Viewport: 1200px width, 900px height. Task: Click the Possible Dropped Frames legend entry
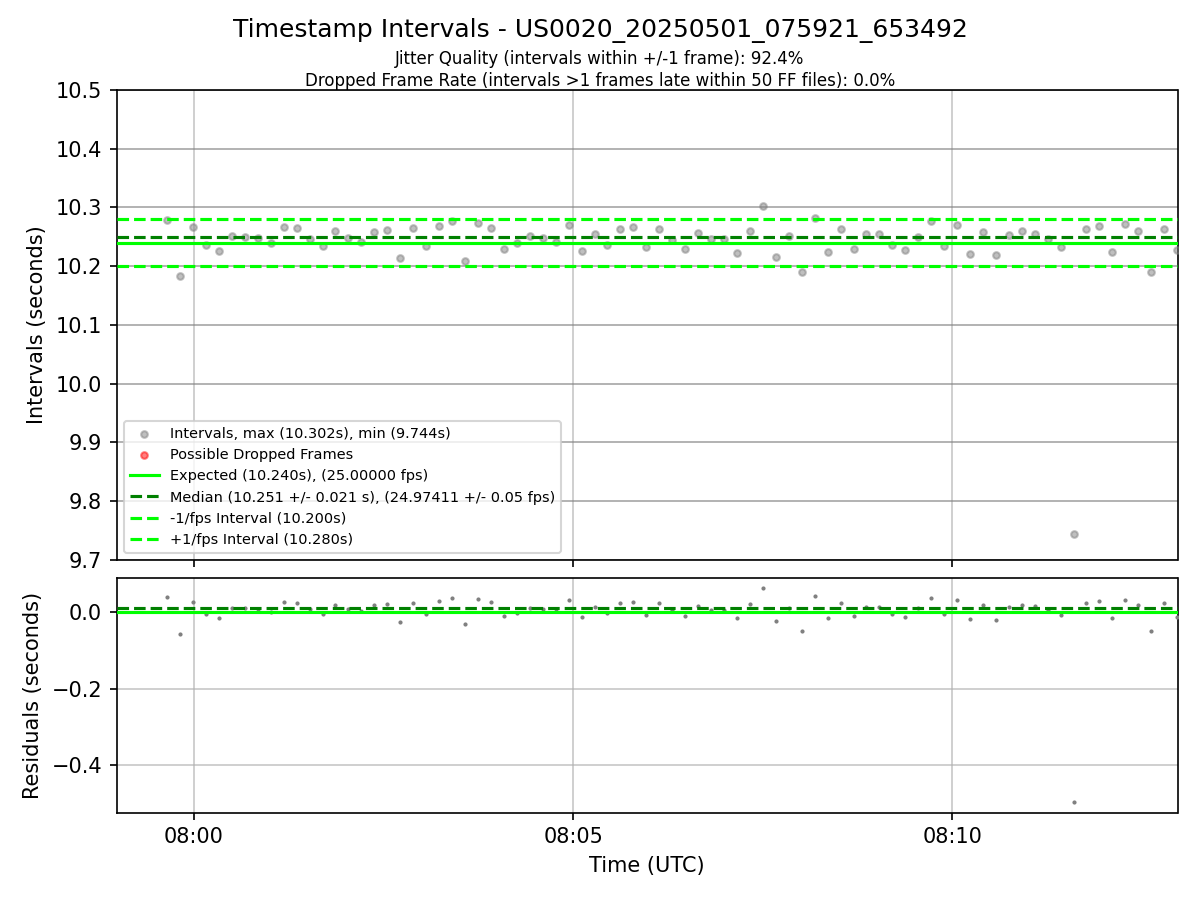pos(261,454)
